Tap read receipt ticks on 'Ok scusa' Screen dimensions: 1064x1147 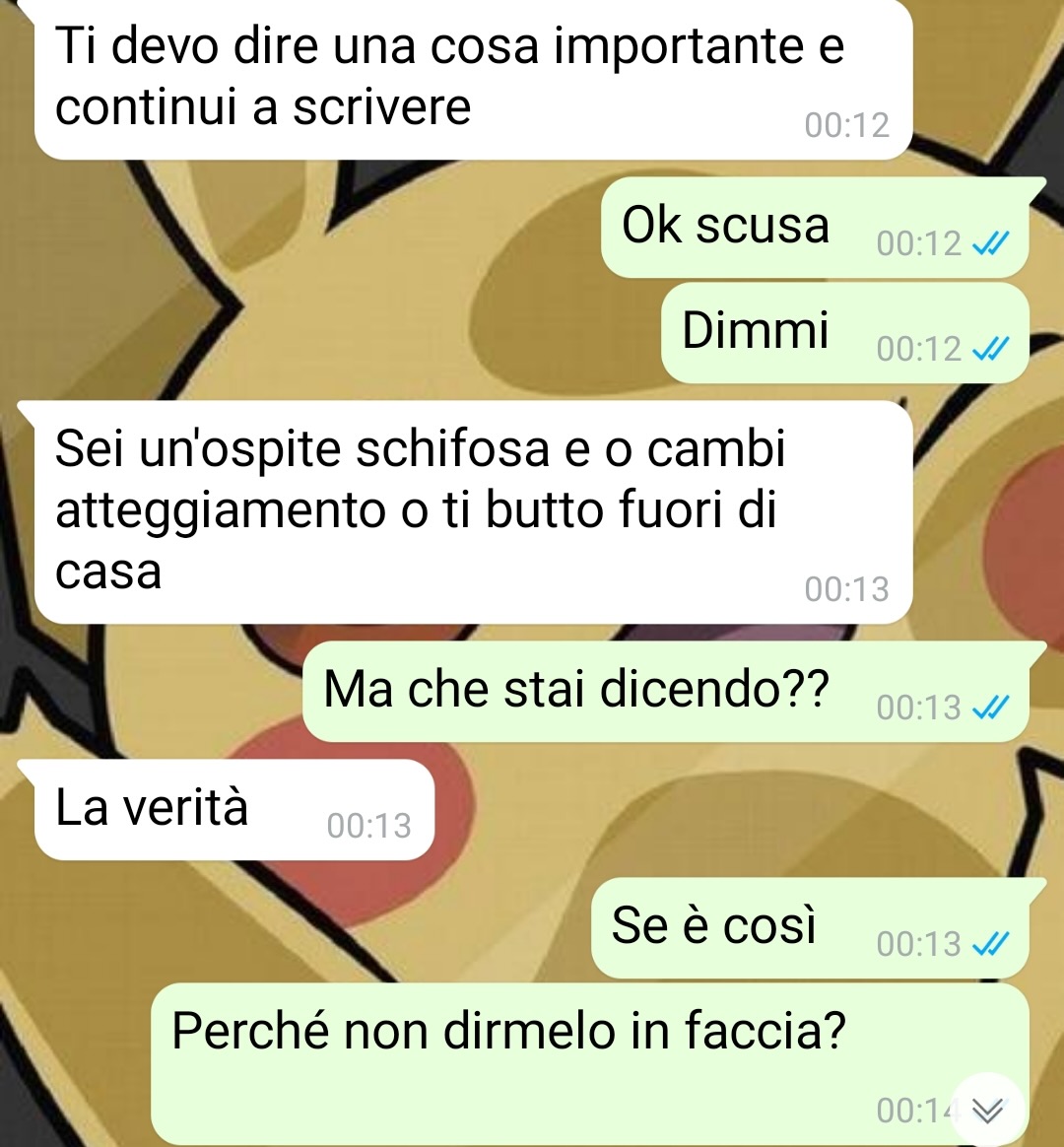coord(991,242)
